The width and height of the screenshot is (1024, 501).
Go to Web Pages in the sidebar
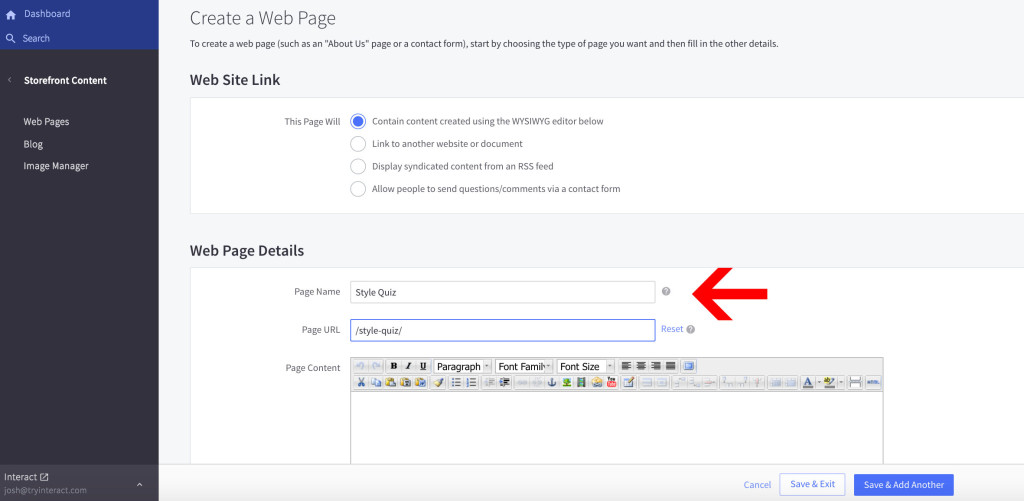click(46, 121)
